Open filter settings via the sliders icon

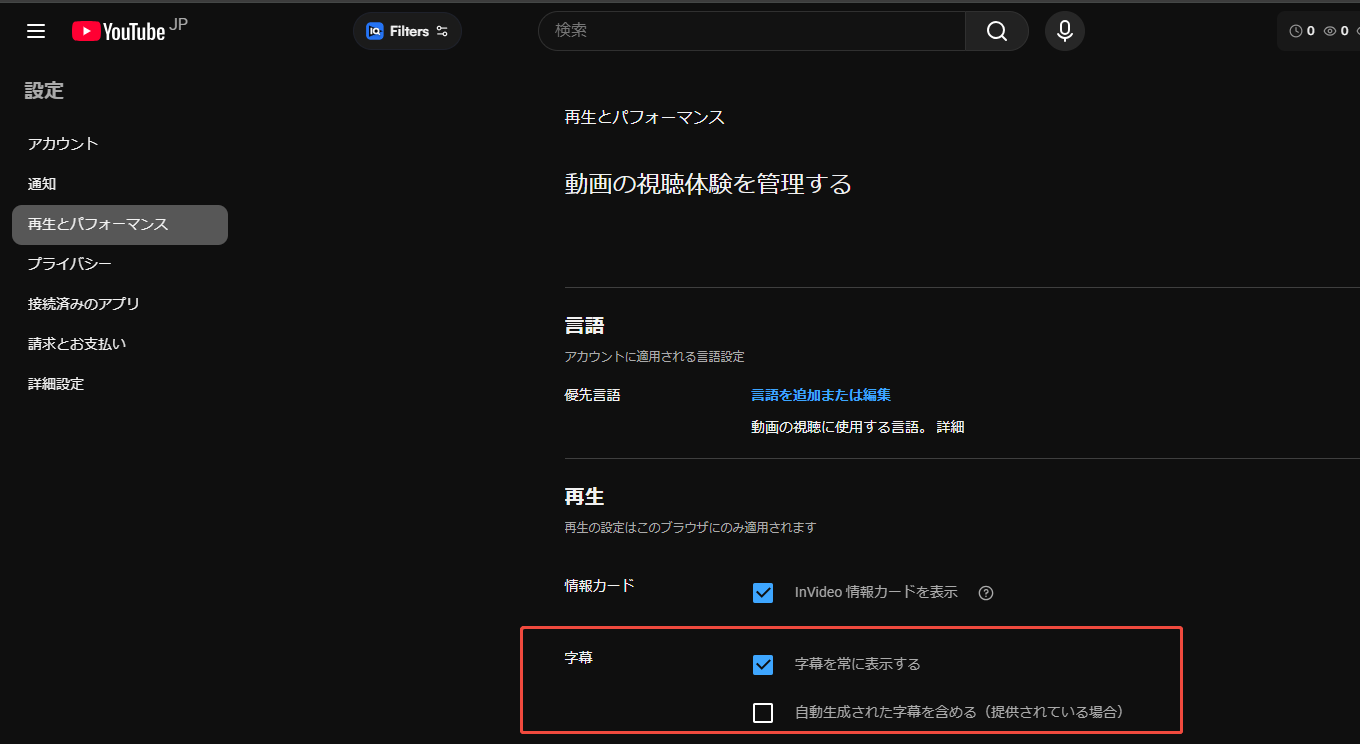click(440, 31)
